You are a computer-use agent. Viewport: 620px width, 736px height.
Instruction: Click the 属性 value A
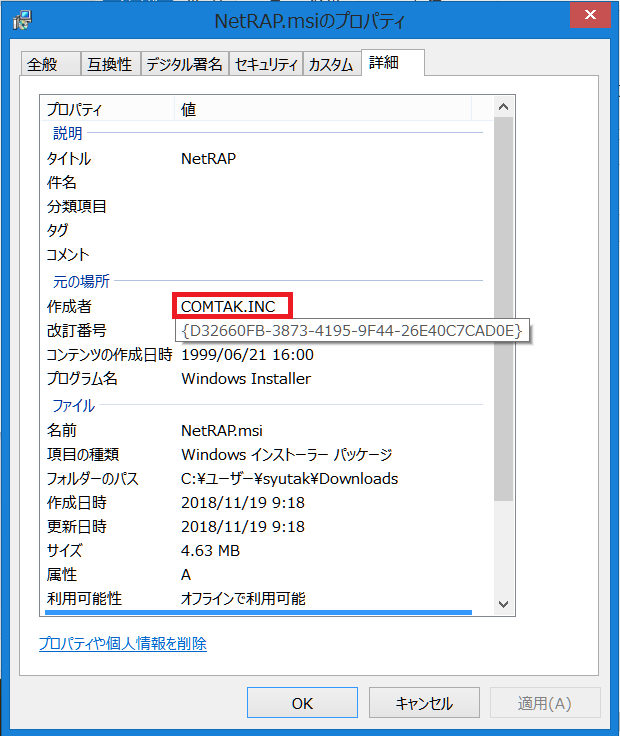(186, 575)
